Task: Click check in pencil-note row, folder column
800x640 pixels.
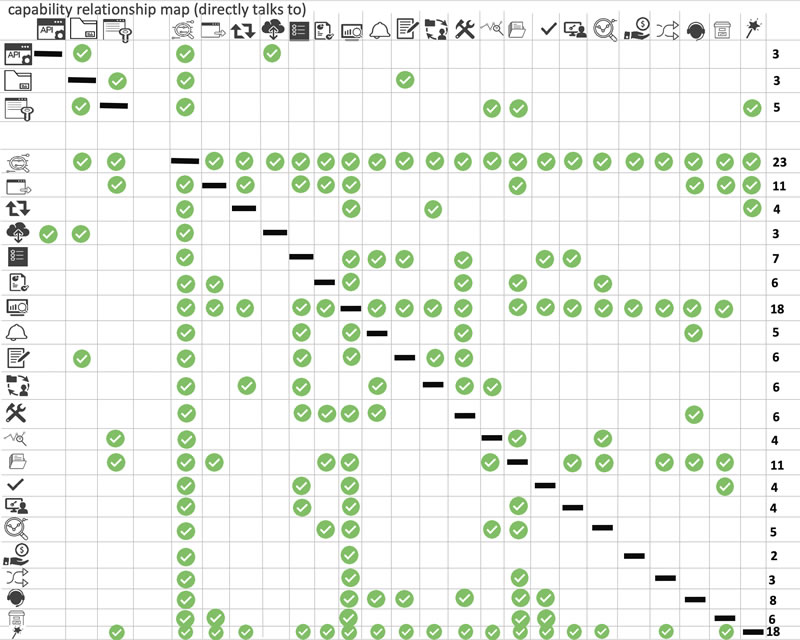Action: pyautogui.click(x=82, y=357)
